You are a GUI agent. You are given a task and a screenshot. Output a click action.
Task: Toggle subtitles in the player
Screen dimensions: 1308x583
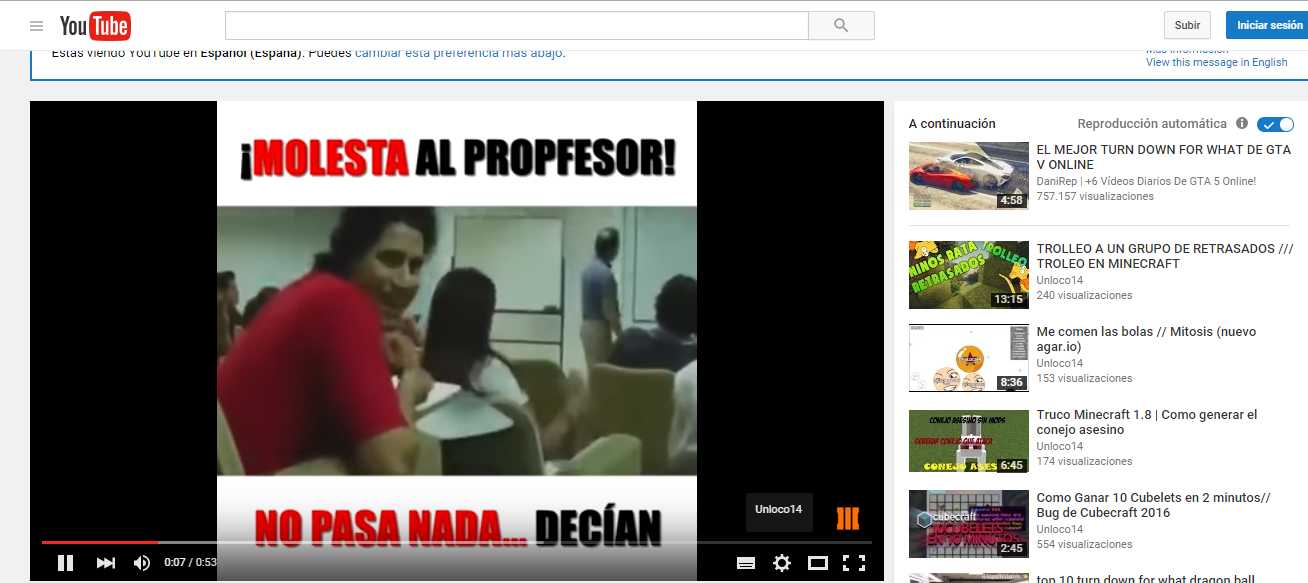click(x=745, y=563)
